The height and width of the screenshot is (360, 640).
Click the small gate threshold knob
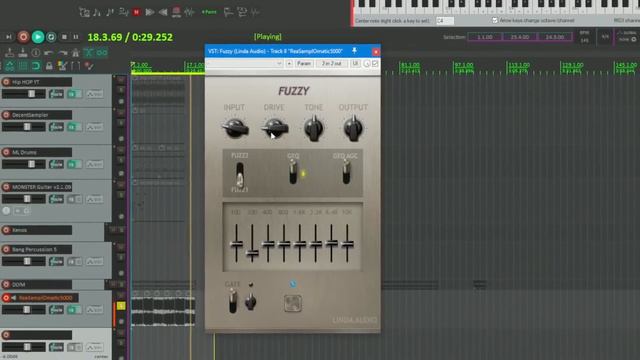pos(251,302)
